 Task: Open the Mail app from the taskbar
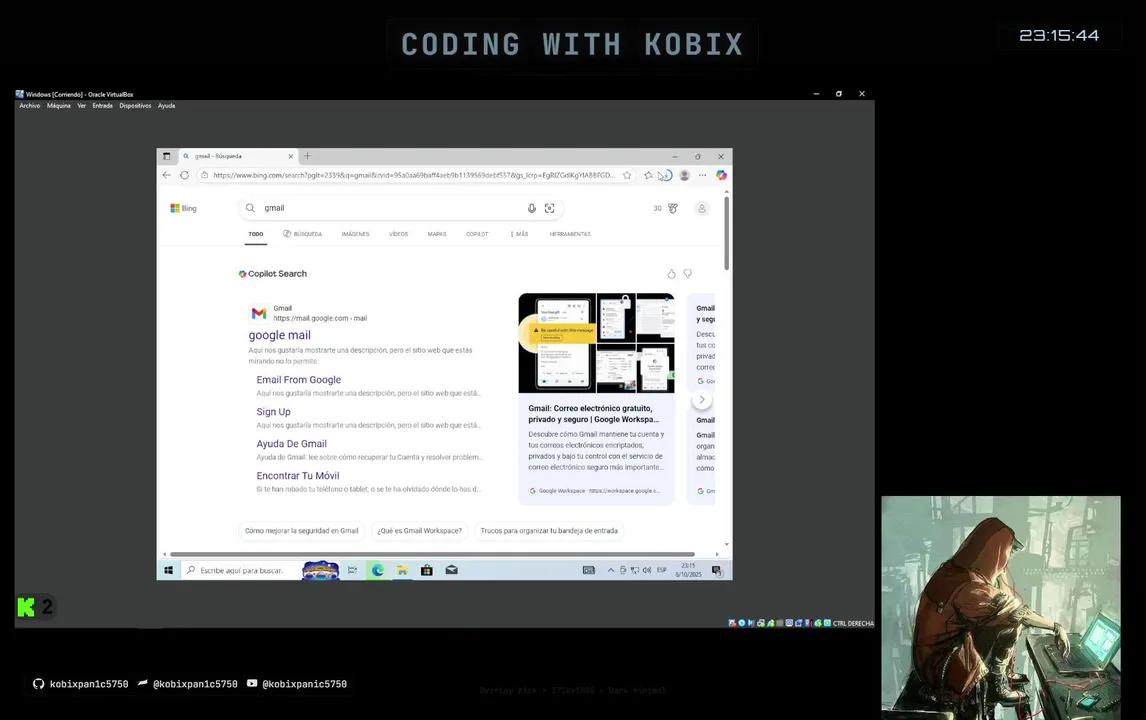(452, 570)
